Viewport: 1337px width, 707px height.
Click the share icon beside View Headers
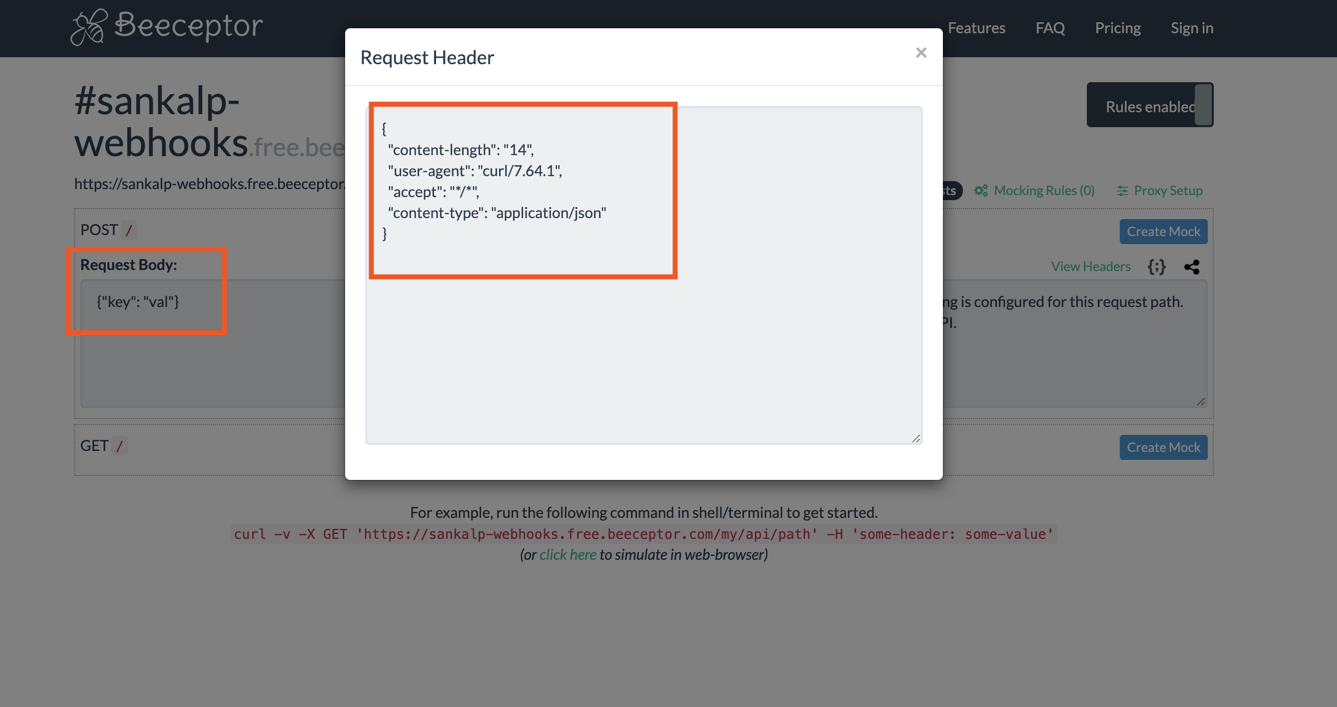(x=1191, y=267)
